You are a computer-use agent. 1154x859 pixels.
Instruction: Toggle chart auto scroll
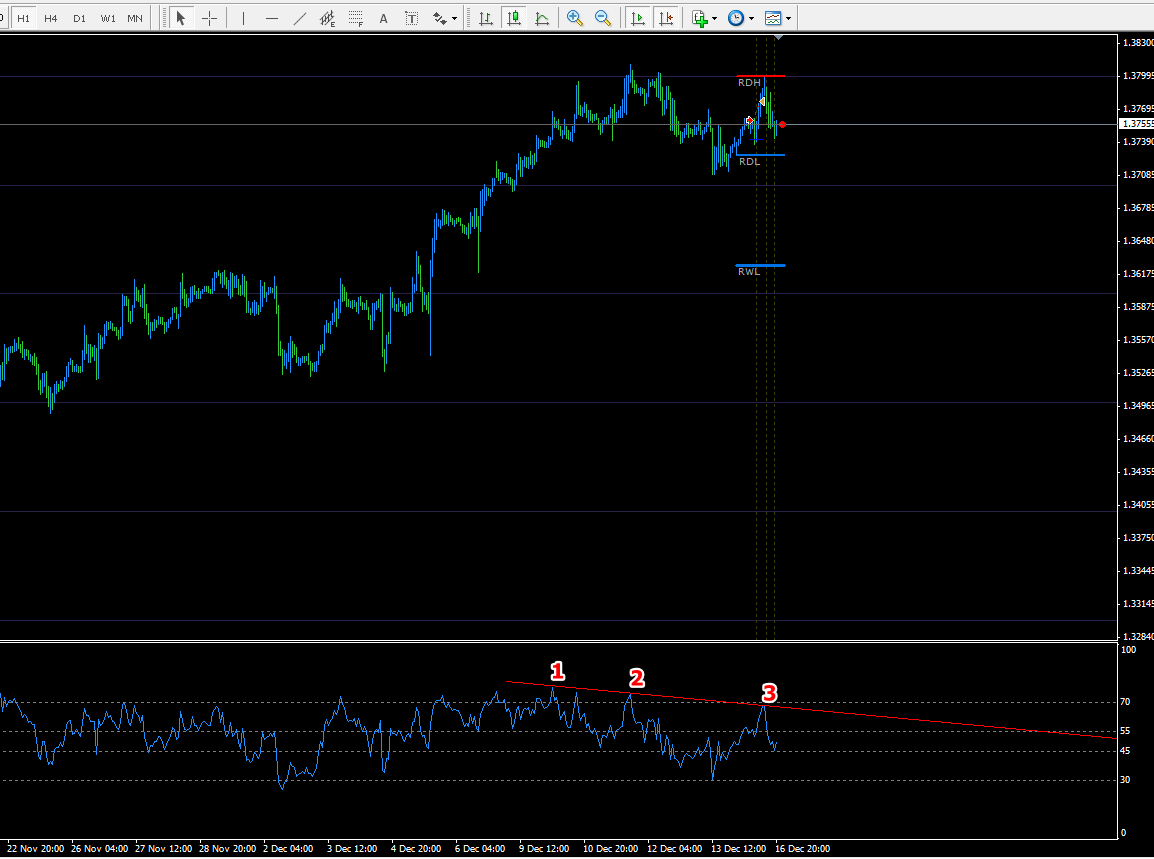click(x=638, y=18)
